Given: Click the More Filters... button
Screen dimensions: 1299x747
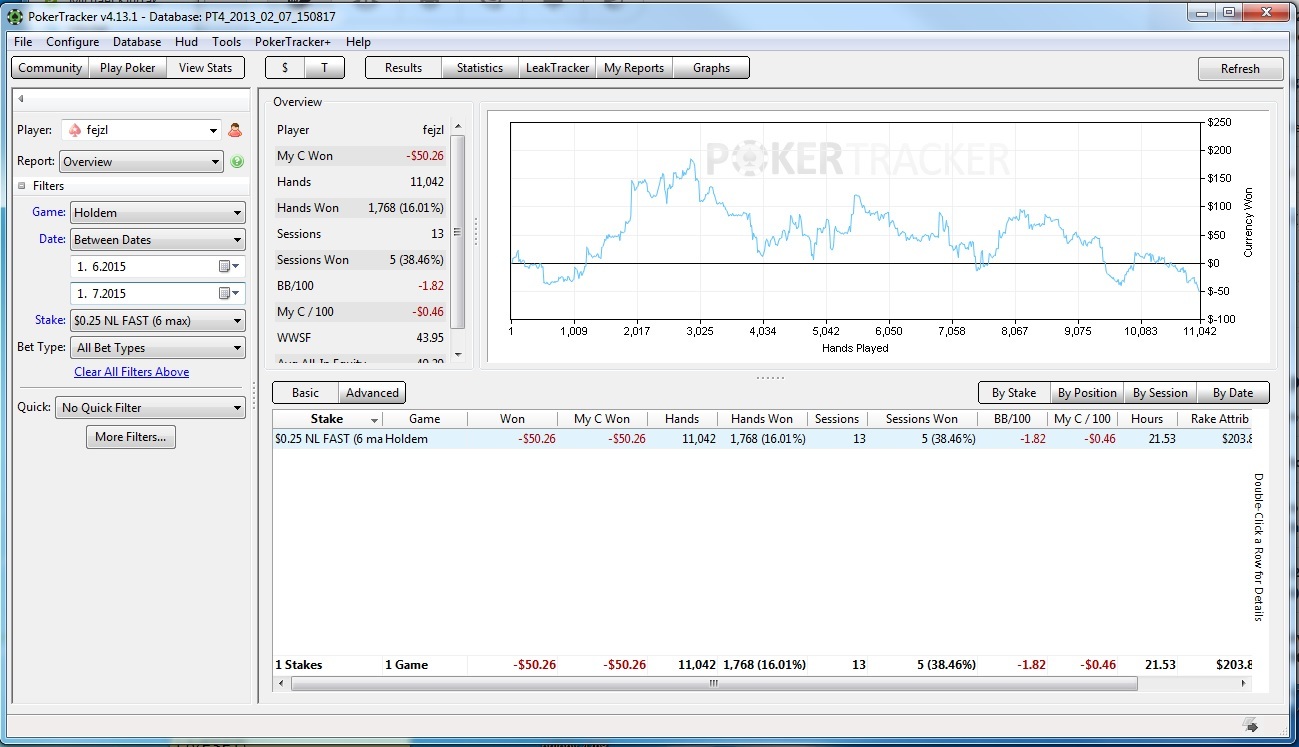Looking at the screenshot, I should point(131,437).
